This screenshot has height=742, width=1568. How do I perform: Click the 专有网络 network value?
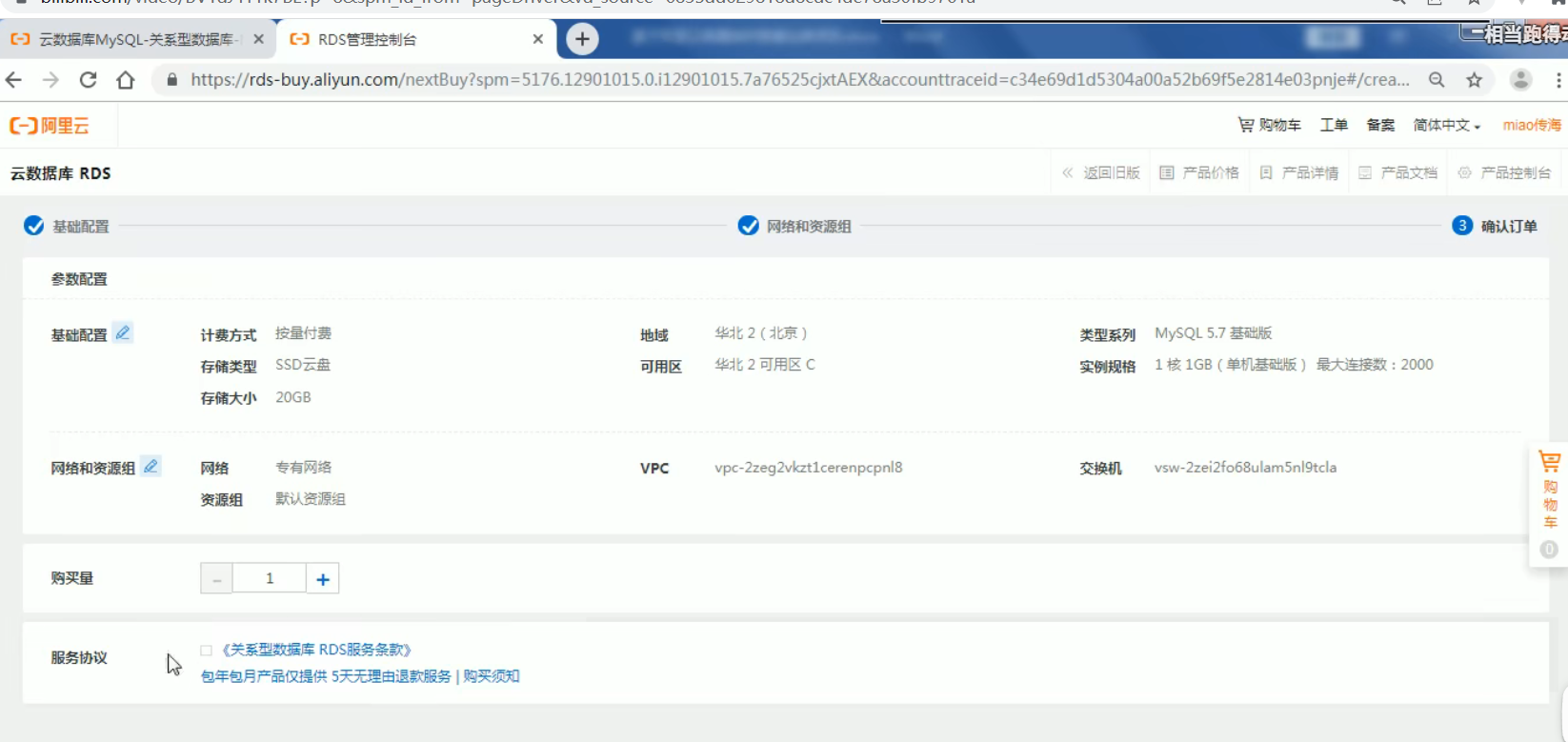pyautogui.click(x=303, y=468)
